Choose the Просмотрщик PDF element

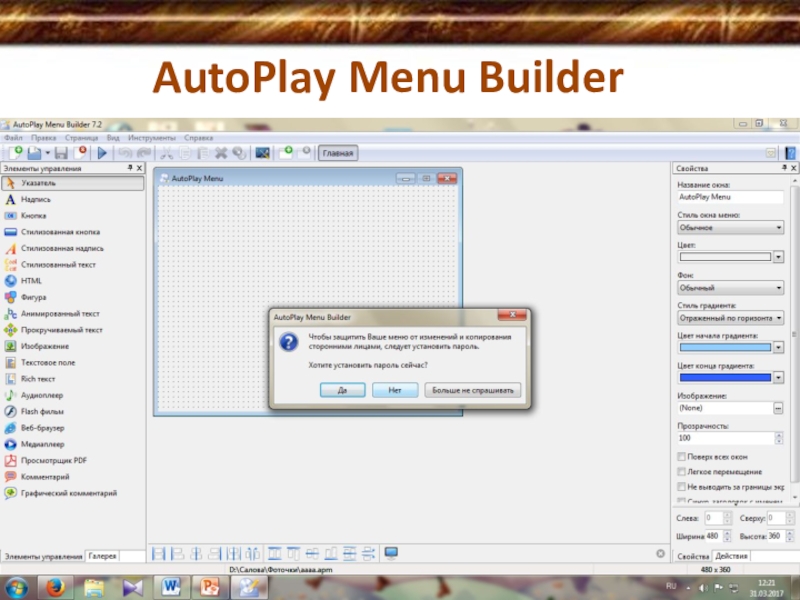[53, 460]
